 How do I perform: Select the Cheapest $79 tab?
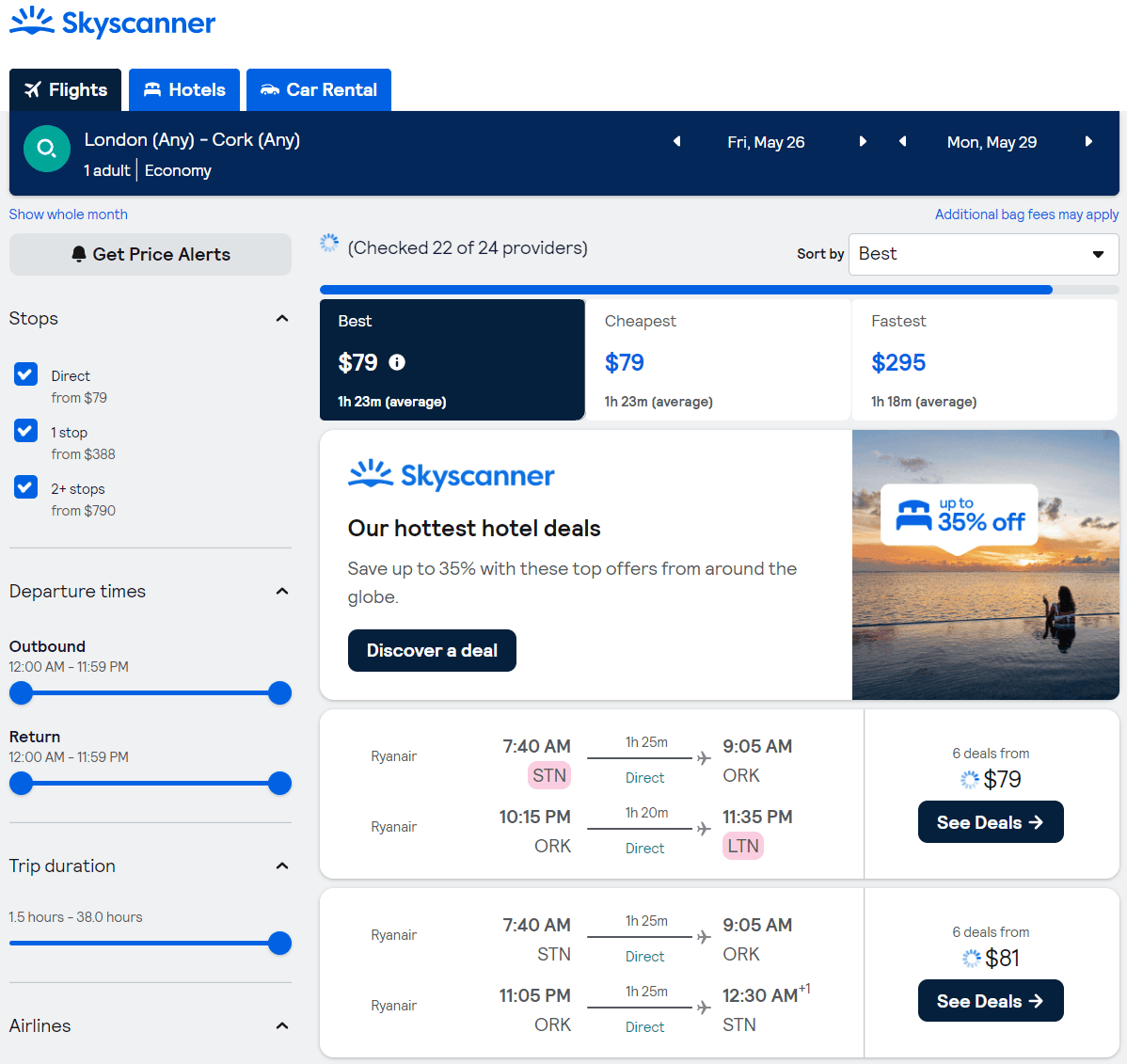click(718, 360)
